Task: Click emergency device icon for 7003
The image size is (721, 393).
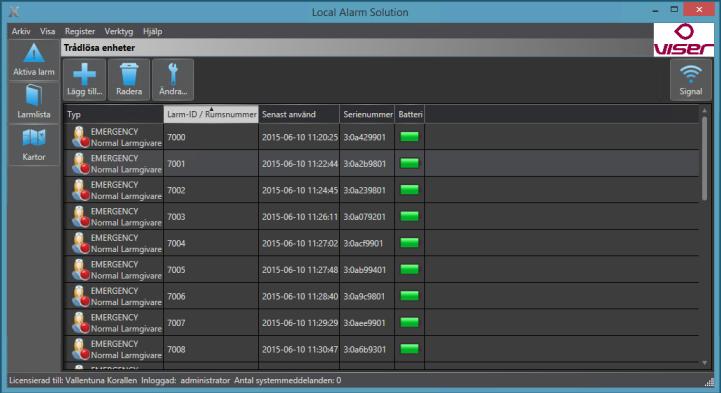Action: (x=80, y=216)
